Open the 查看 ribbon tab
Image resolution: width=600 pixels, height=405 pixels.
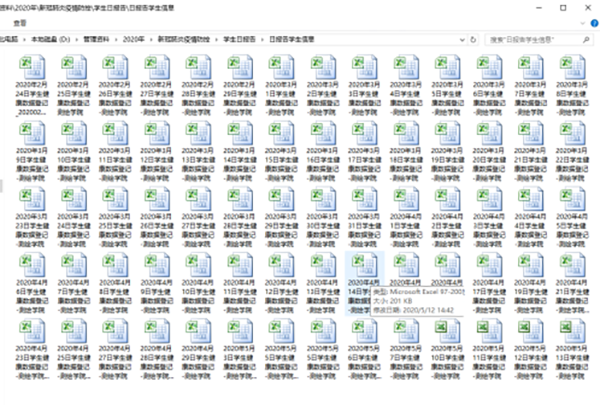[20, 23]
